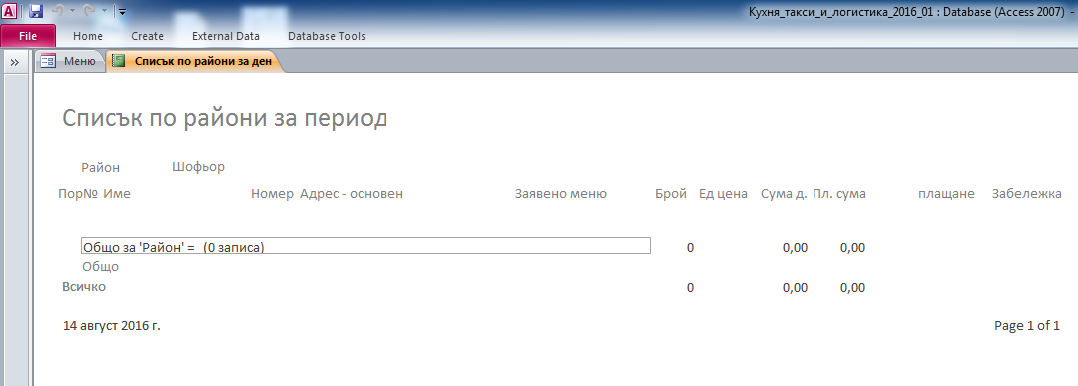The image size is (1078, 386).
Task: Click the Общо за 'Район' summary text box
Action: 366,246
